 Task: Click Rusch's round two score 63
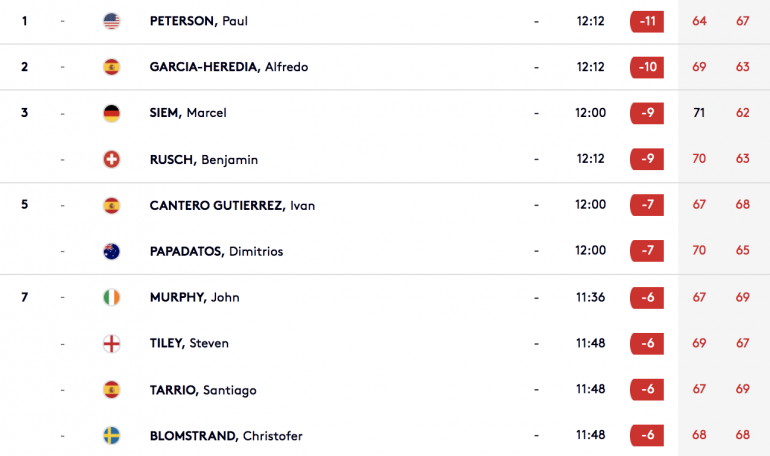tap(742, 159)
